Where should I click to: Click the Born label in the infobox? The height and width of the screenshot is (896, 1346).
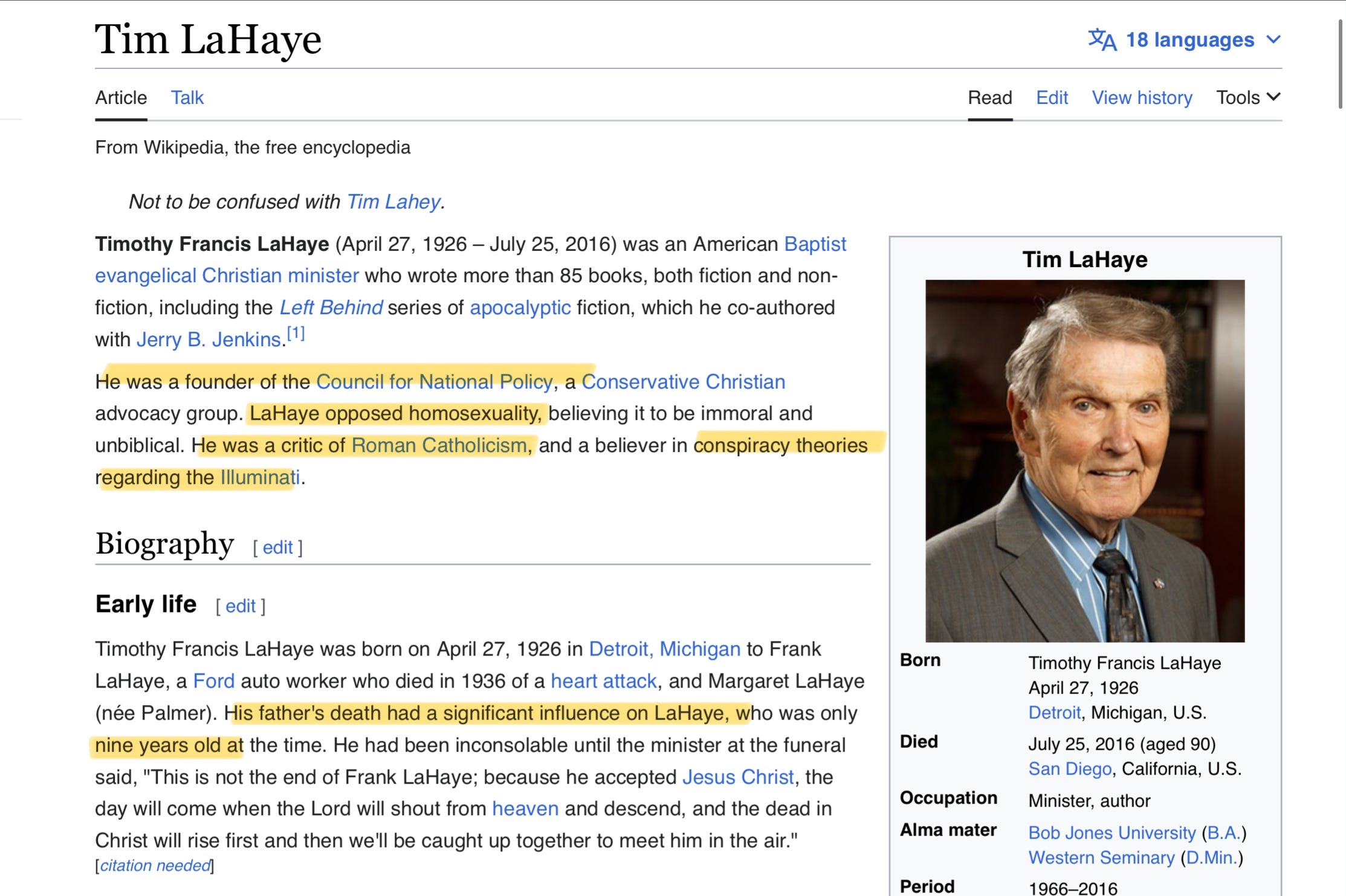(x=920, y=660)
